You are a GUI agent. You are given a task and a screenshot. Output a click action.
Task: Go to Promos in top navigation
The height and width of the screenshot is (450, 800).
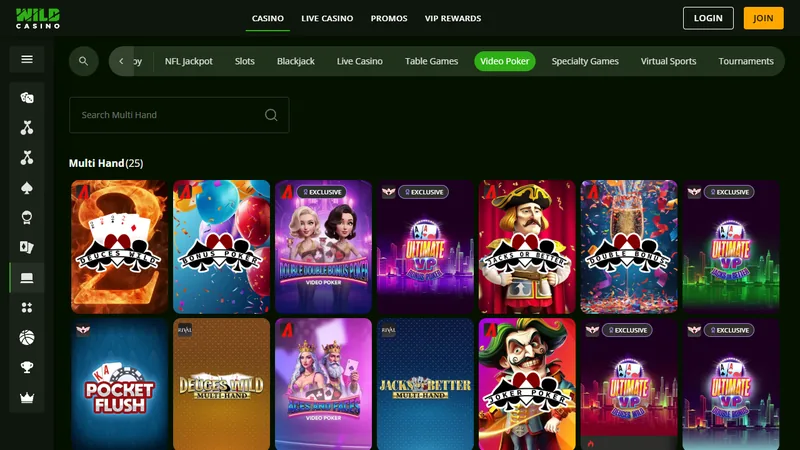click(389, 18)
